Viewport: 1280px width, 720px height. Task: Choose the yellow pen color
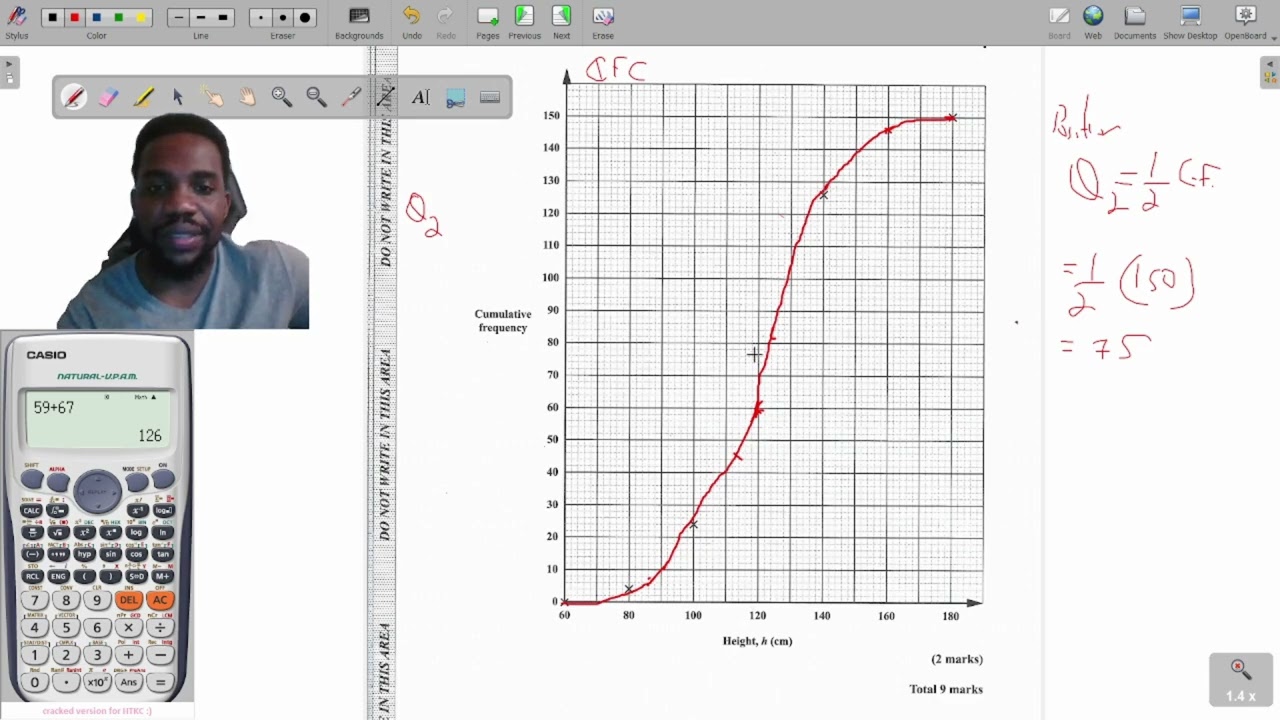(140, 18)
